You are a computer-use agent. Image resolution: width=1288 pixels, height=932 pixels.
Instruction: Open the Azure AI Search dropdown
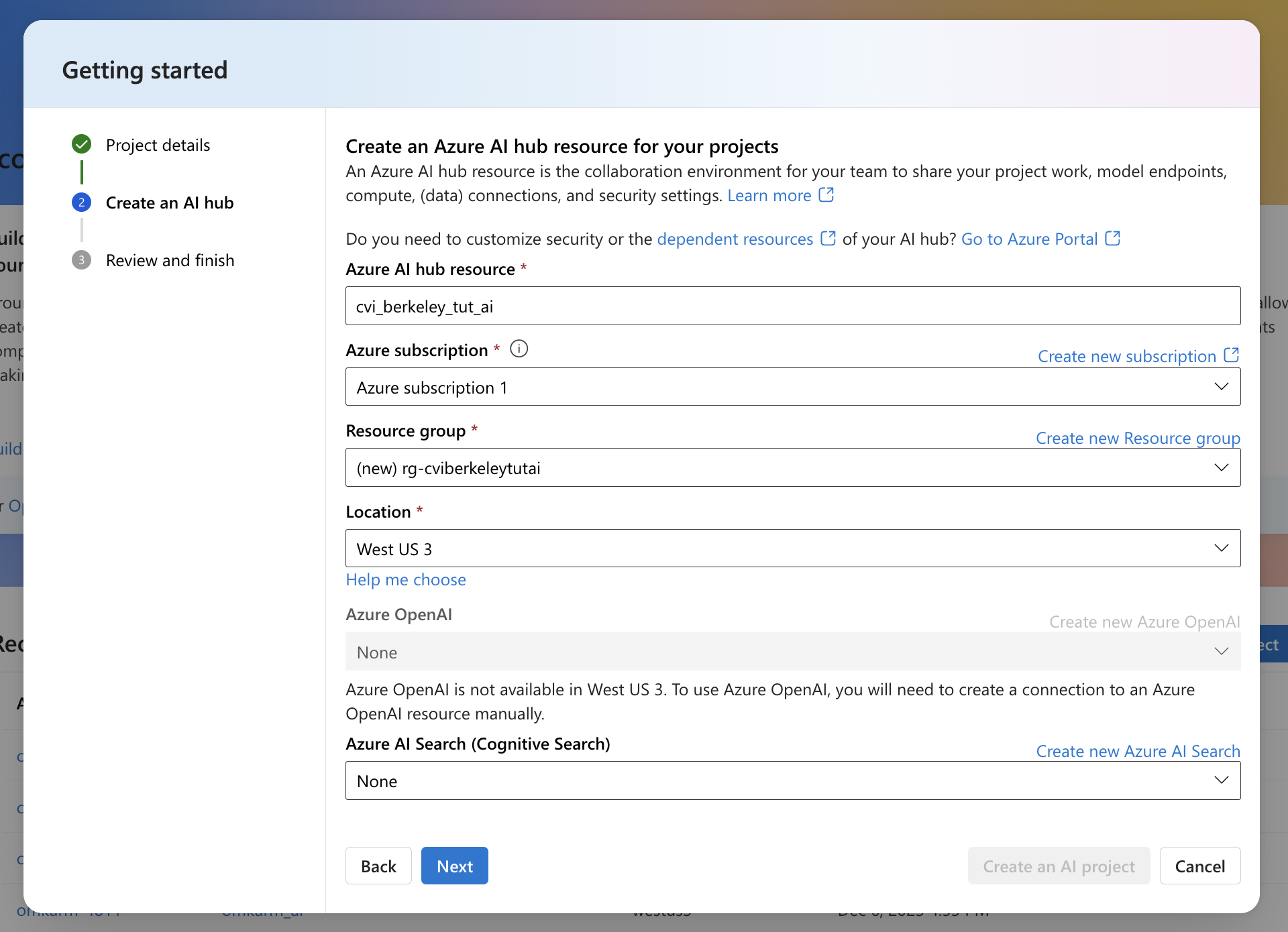[793, 780]
